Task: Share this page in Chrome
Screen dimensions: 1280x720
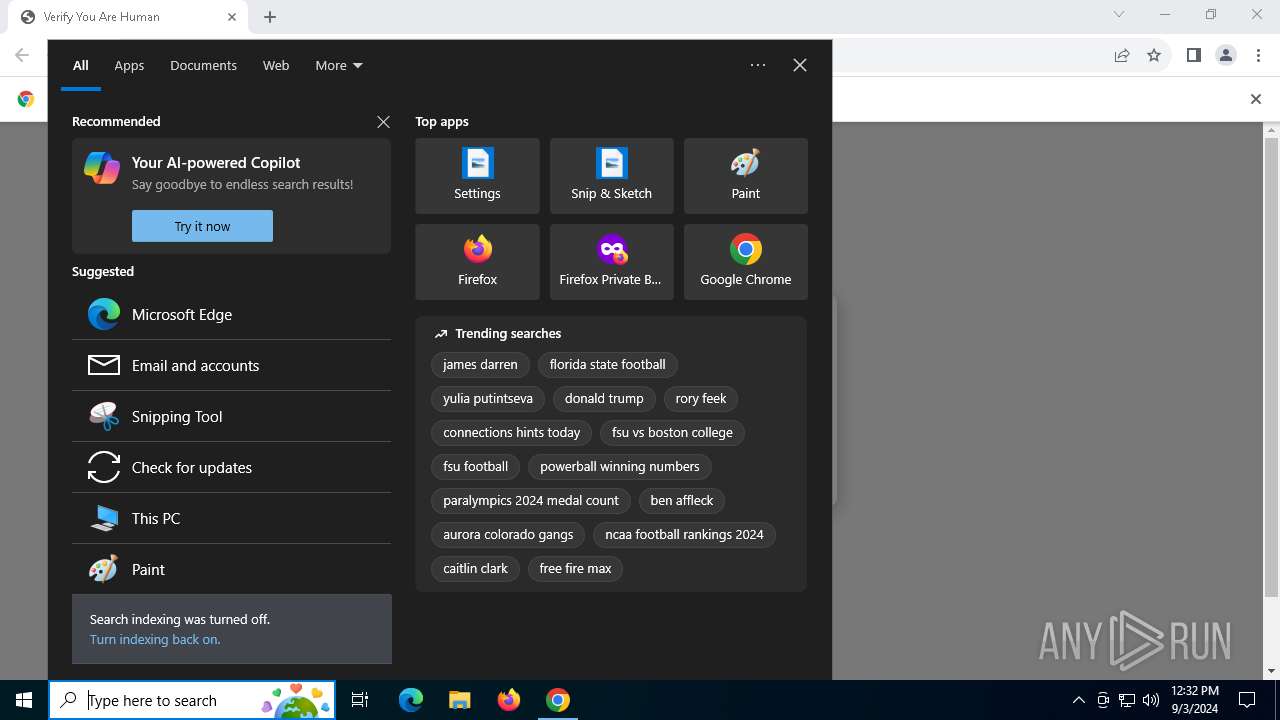Action: [x=1122, y=56]
